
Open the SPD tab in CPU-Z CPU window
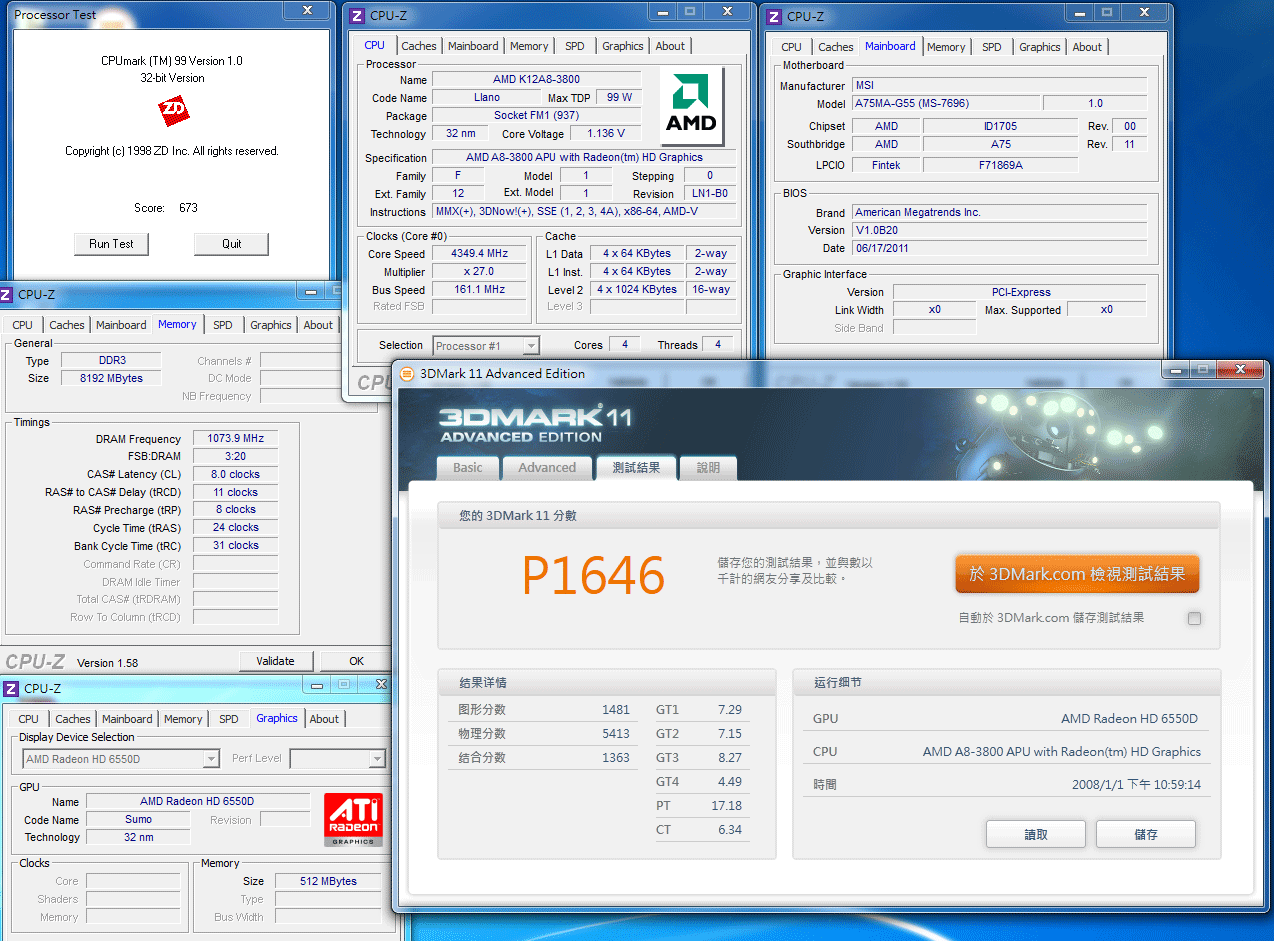pyautogui.click(x=575, y=46)
